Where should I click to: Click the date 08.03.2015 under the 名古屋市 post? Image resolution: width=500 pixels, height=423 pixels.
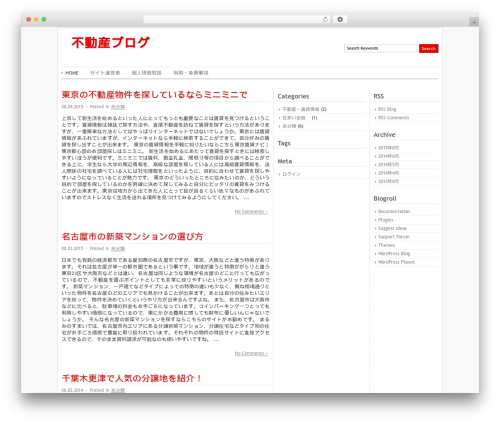tap(72, 248)
